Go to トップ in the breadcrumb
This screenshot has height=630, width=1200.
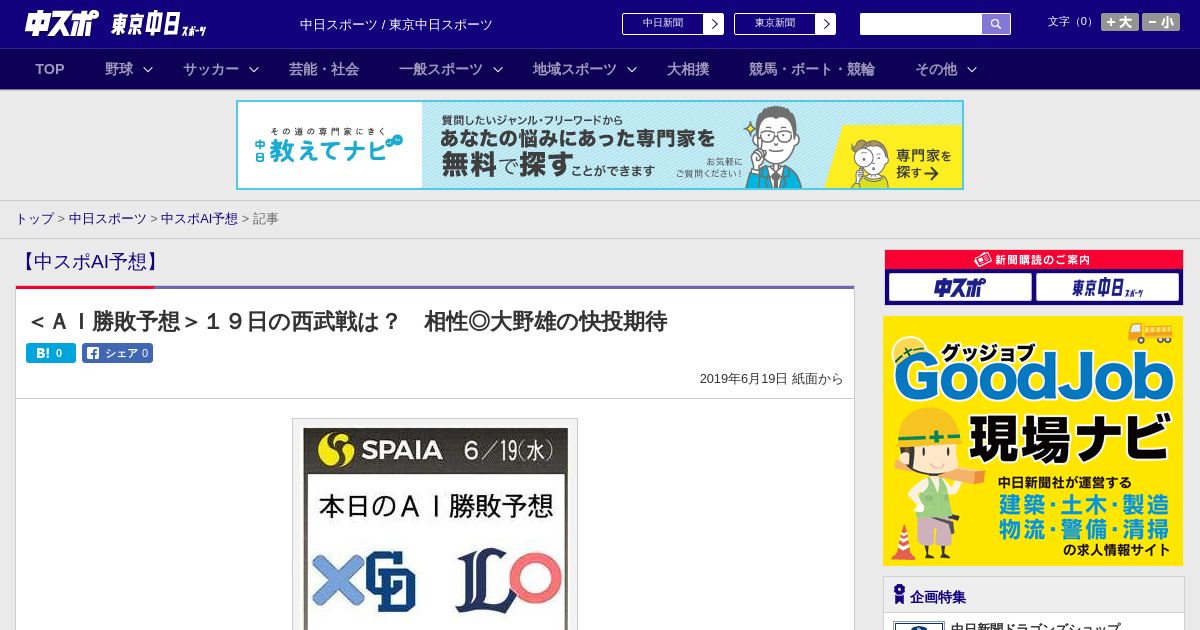coord(34,218)
